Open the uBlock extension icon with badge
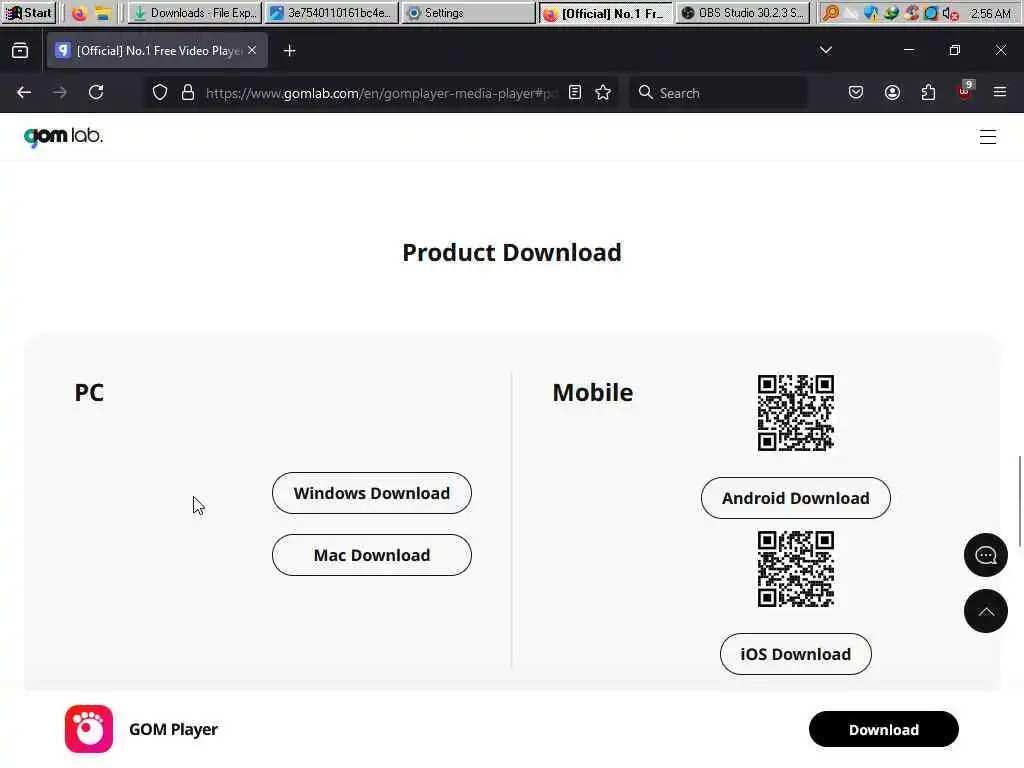 point(965,91)
